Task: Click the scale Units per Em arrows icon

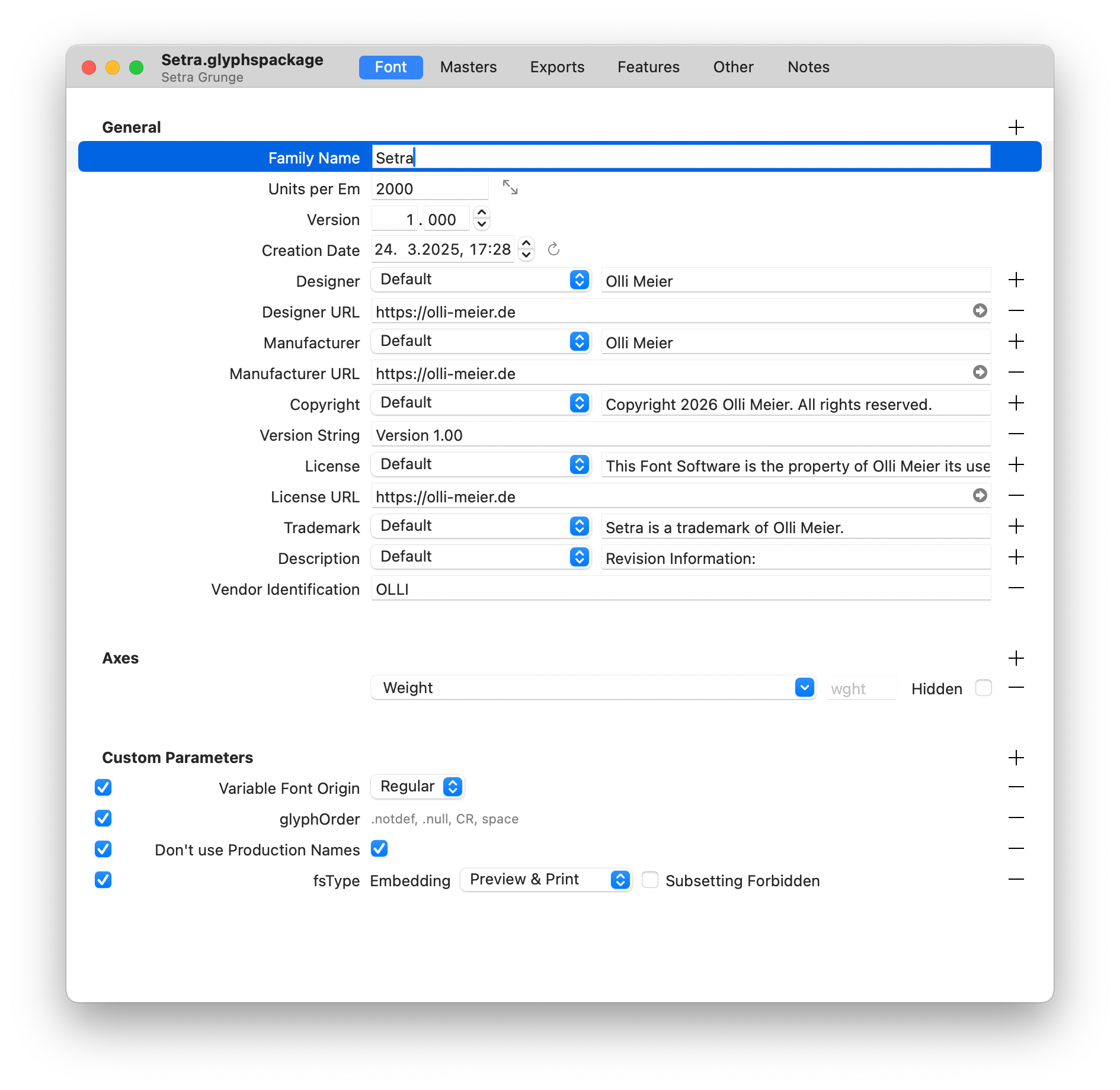Action: click(510, 188)
